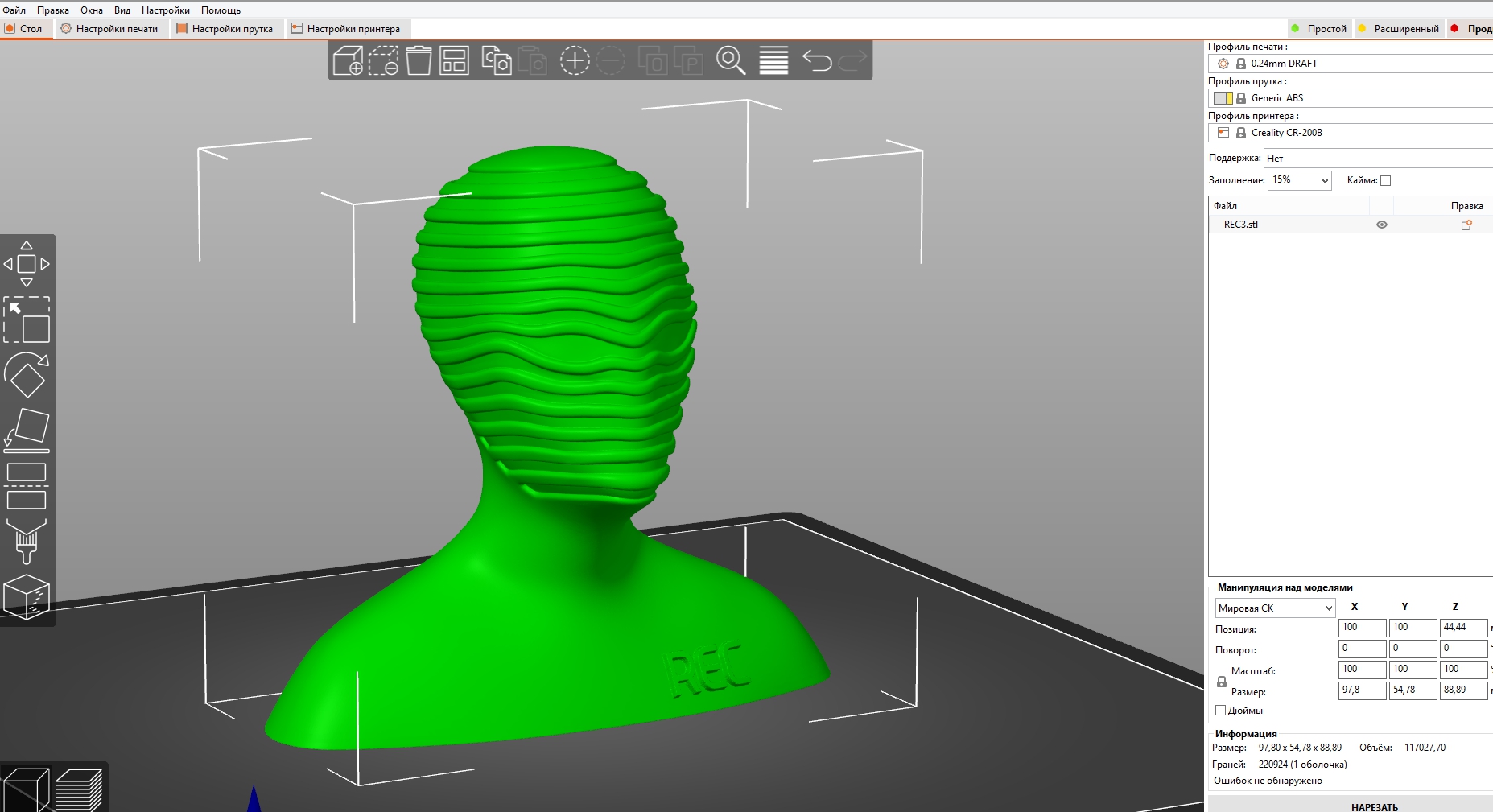The image size is (1493, 812).
Task: Open the Настройки menu
Action: [166, 10]
